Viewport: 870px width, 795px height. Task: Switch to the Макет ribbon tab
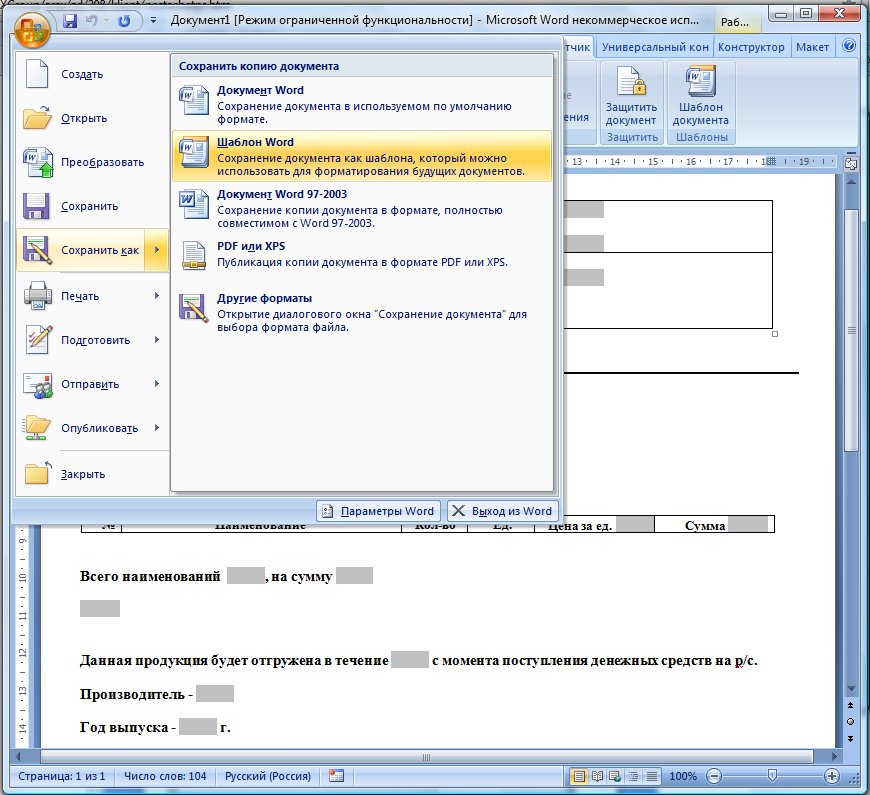[x=812, y=47]
